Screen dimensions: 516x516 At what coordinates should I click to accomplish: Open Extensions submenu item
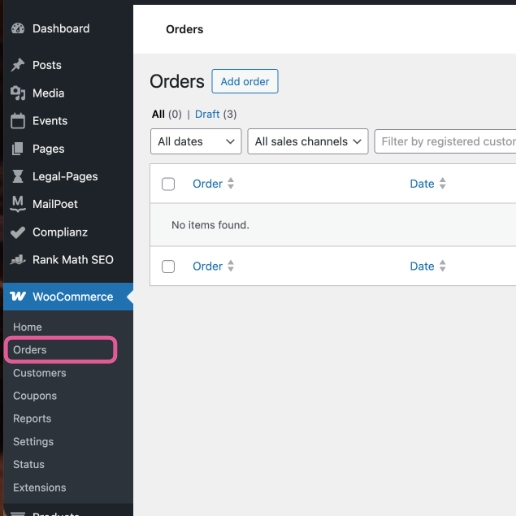(40, 487)
